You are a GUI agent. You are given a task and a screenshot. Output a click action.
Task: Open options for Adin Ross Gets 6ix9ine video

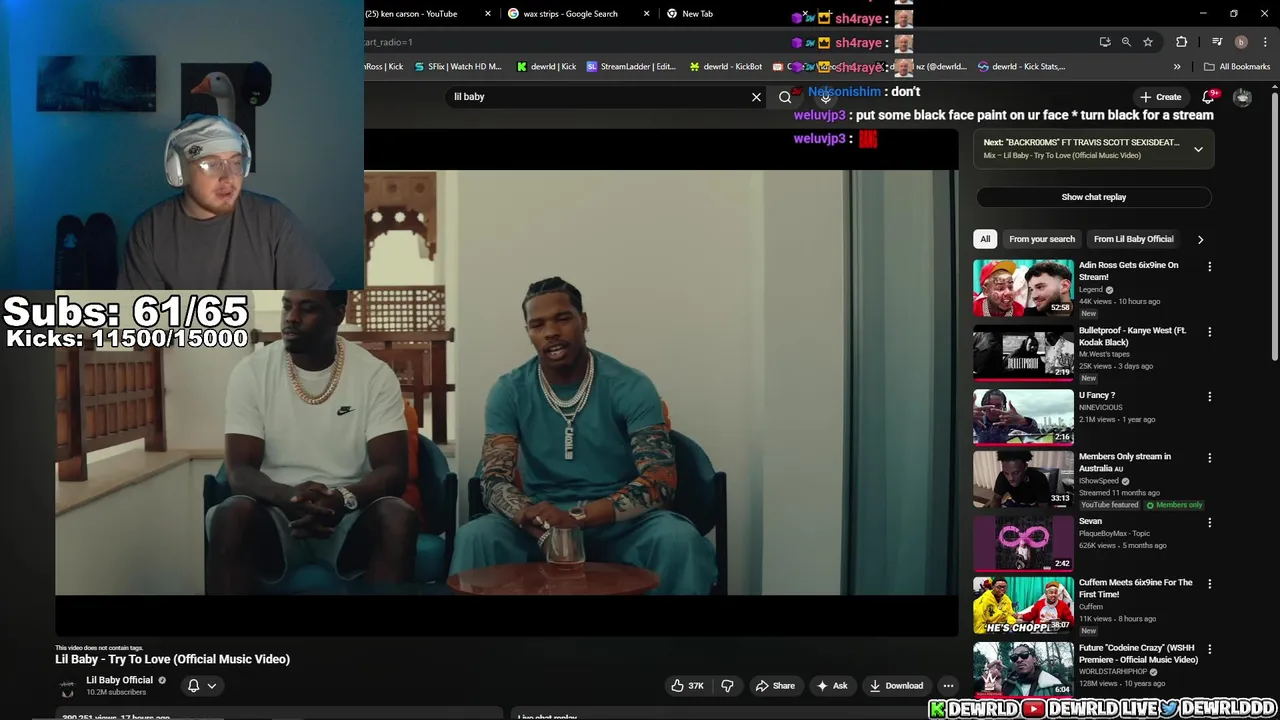1209,267
